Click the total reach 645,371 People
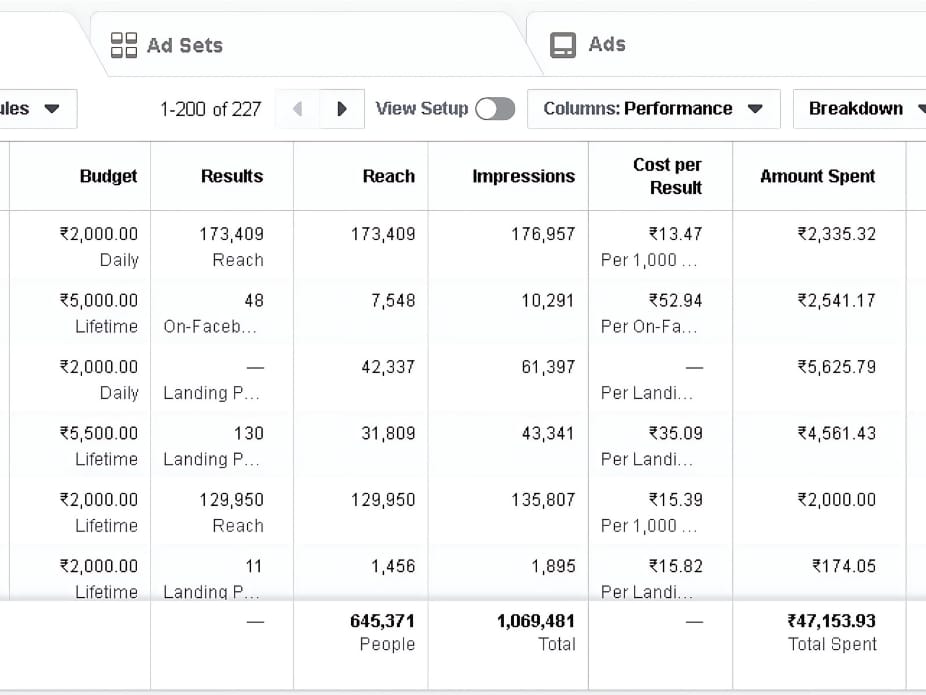The width and height of the screenshot is (926, 695). pyautogui.click(x=383, y=632)
